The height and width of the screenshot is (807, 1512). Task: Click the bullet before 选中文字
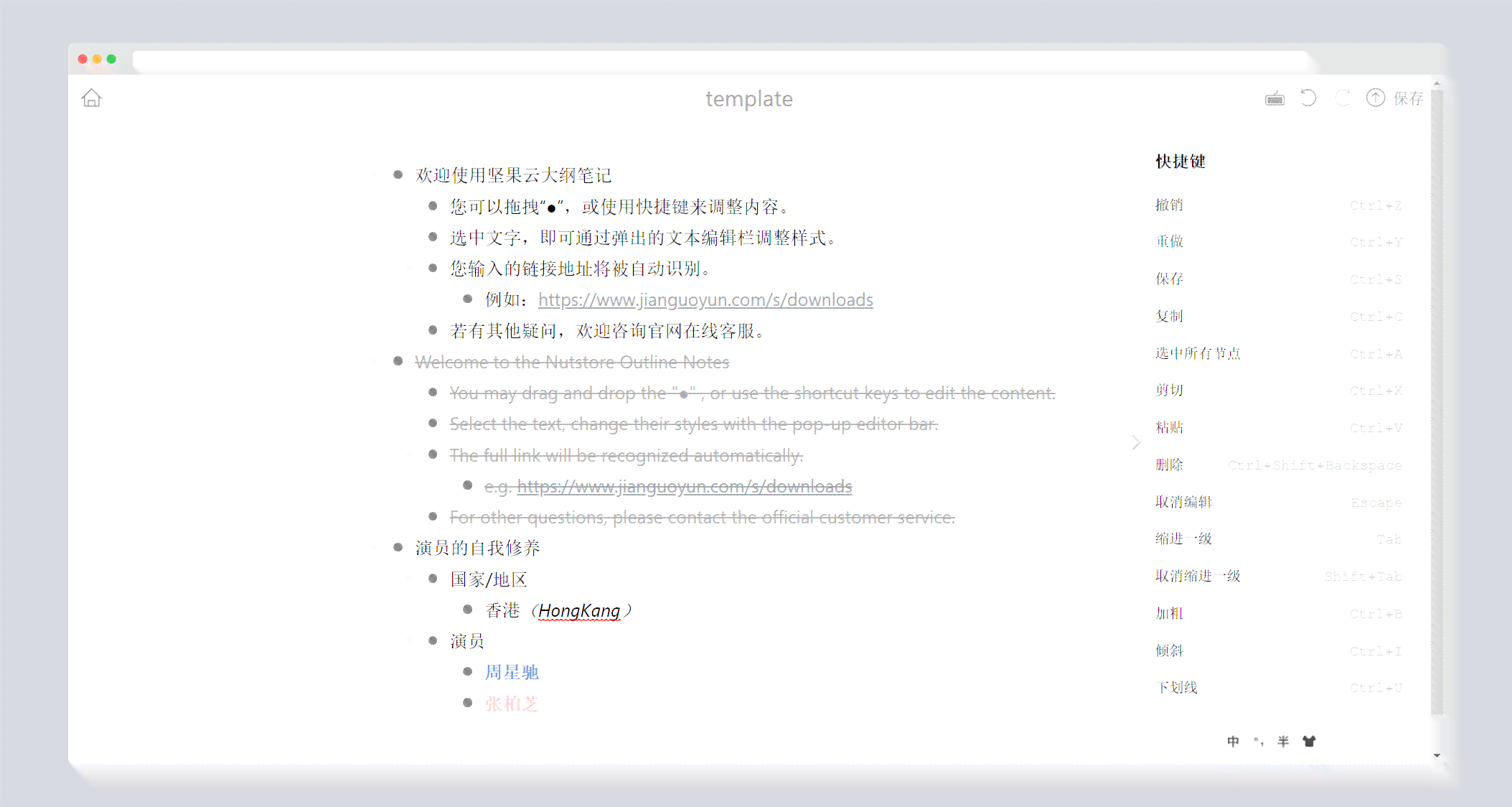(433, 236)
